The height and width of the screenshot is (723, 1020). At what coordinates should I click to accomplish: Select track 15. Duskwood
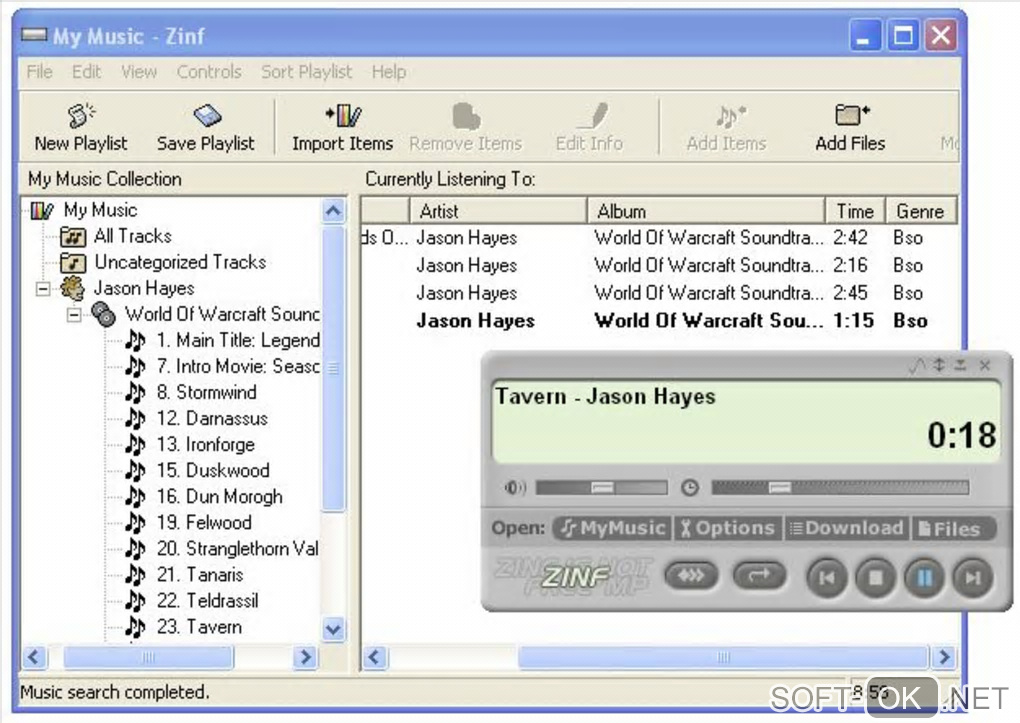click(197, 471)
